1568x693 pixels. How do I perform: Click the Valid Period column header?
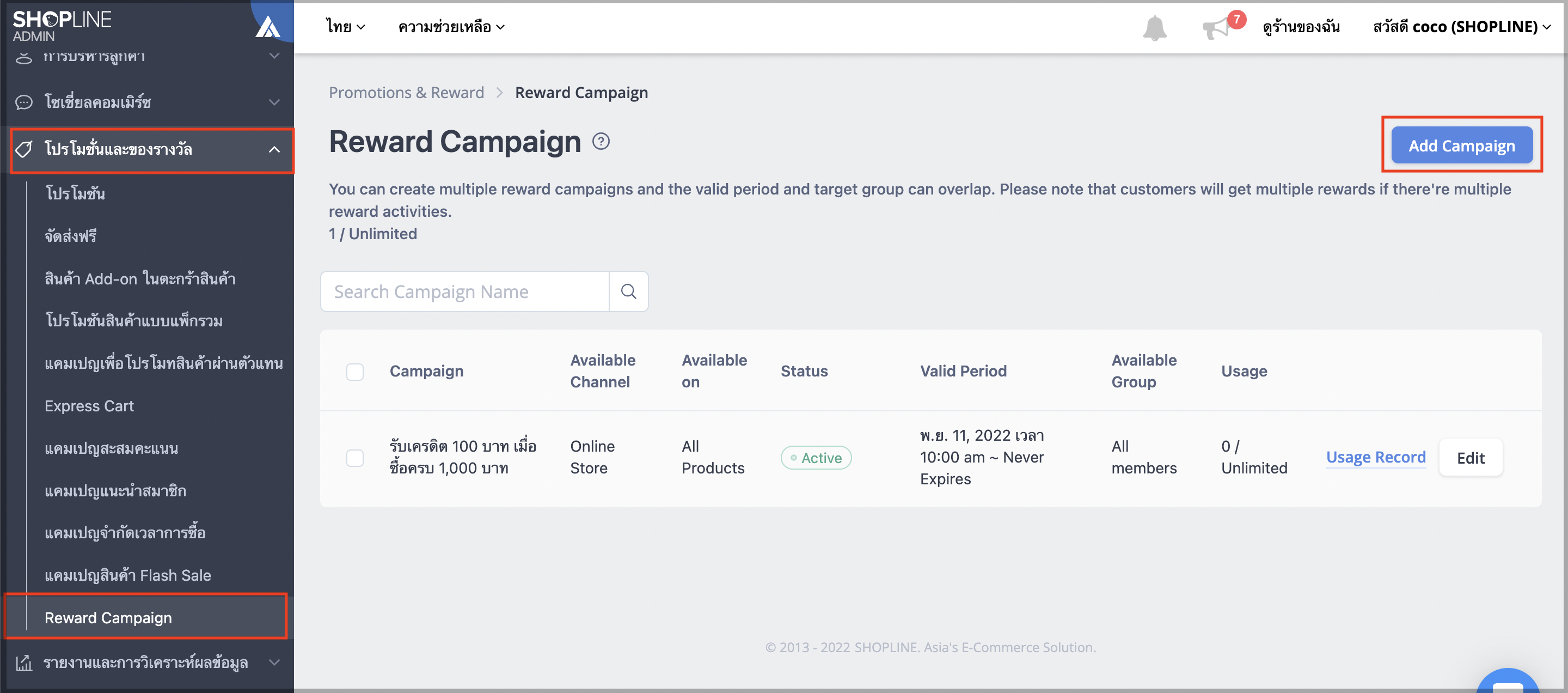(963, 371)
